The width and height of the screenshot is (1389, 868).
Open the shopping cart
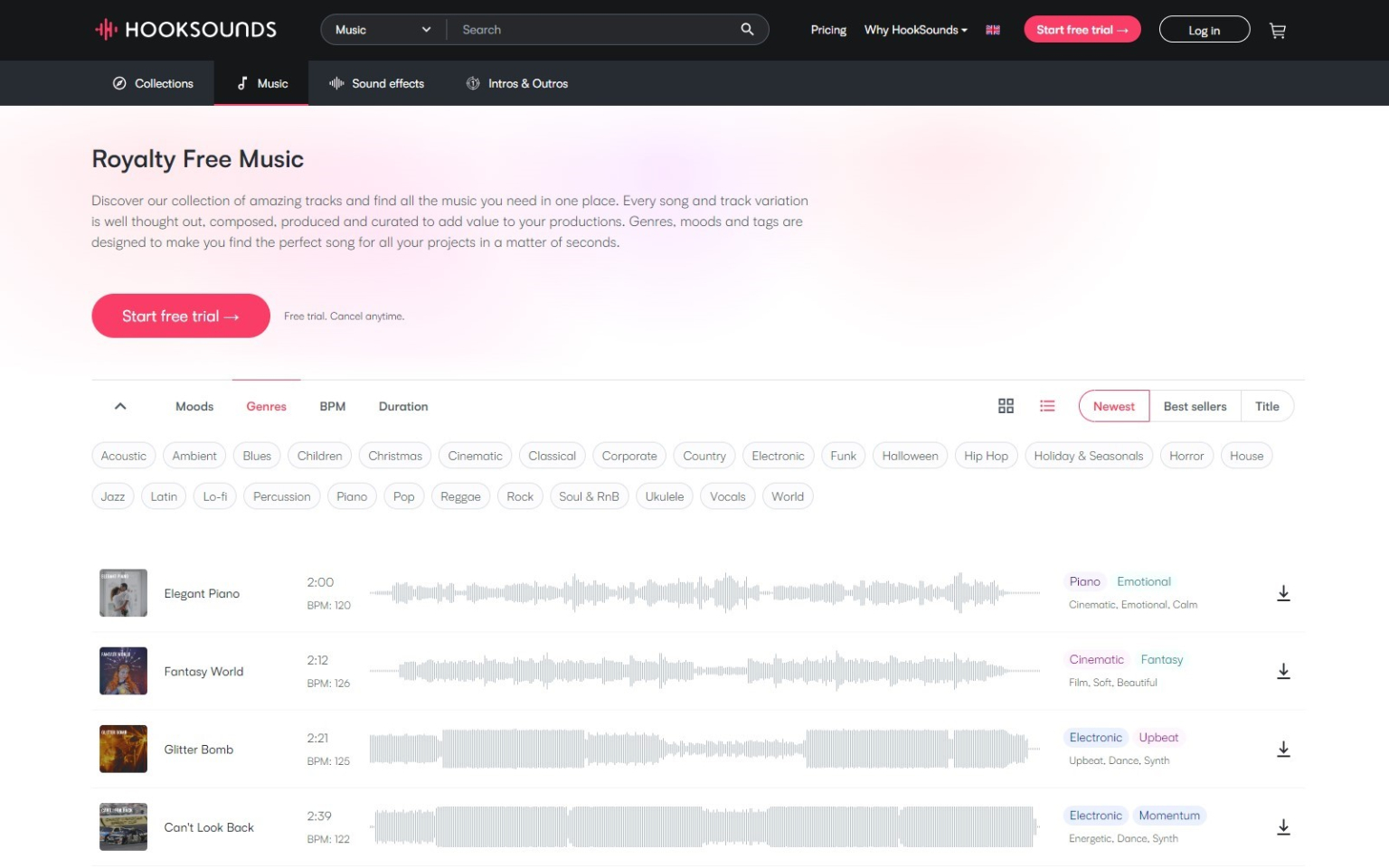pyautogui.click(x=1278, y=30)
